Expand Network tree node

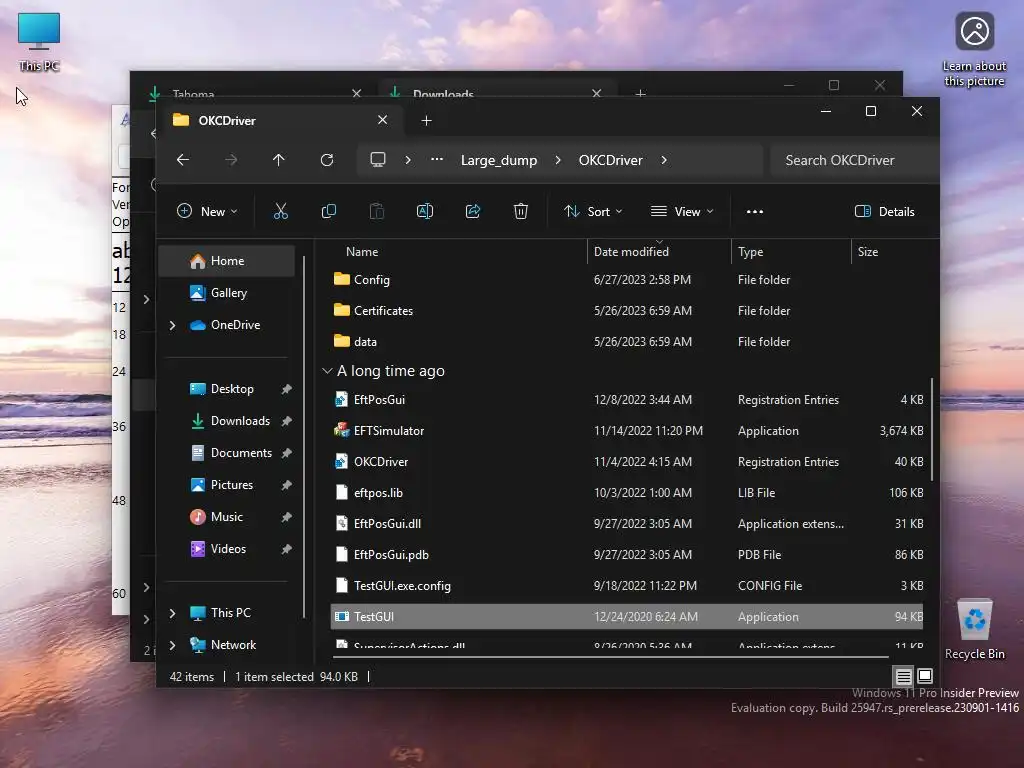172,645
